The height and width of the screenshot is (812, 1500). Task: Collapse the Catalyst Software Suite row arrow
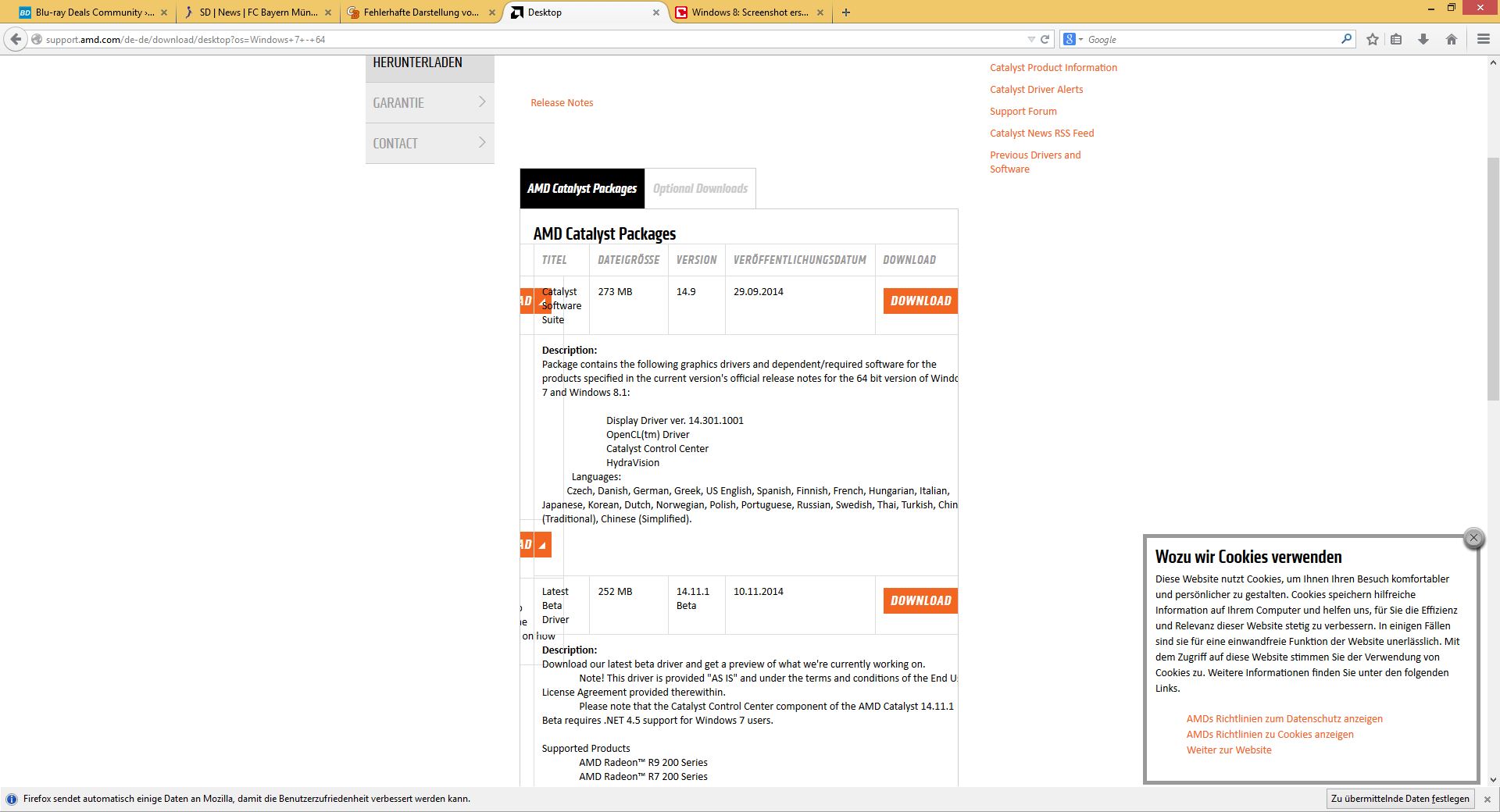[542, 301]
